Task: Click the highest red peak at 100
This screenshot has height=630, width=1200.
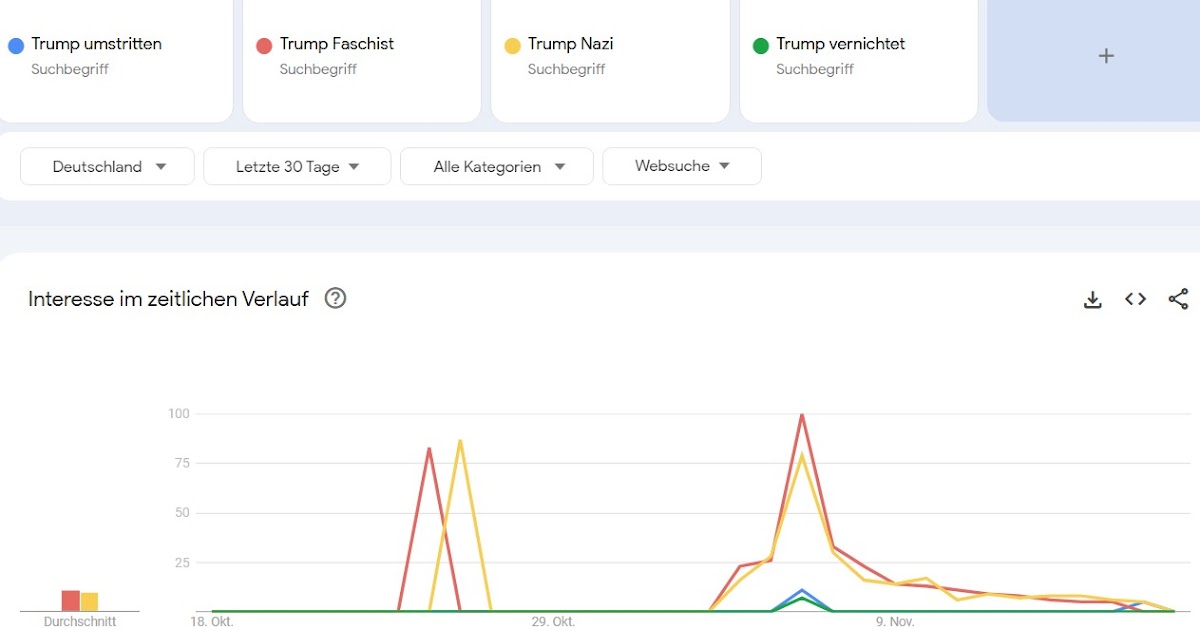Action: tap(802, 415)
